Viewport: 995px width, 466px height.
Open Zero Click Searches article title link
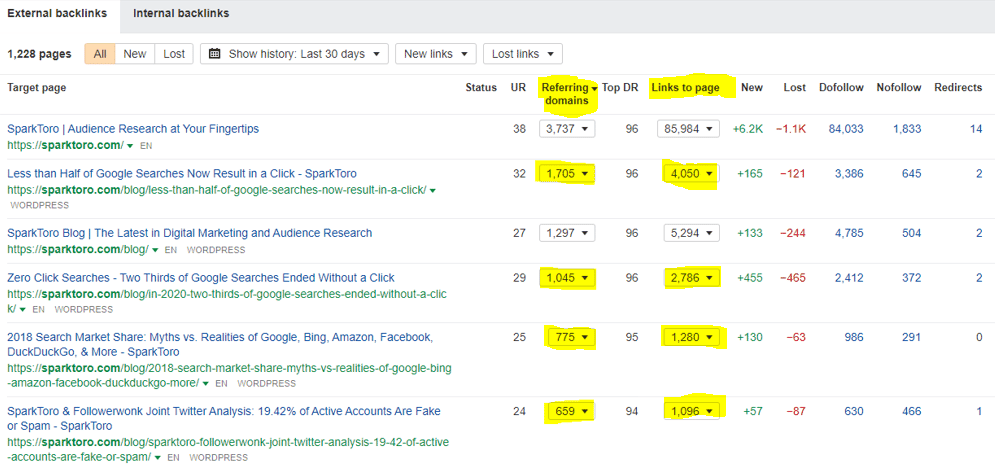coord(201,277)
